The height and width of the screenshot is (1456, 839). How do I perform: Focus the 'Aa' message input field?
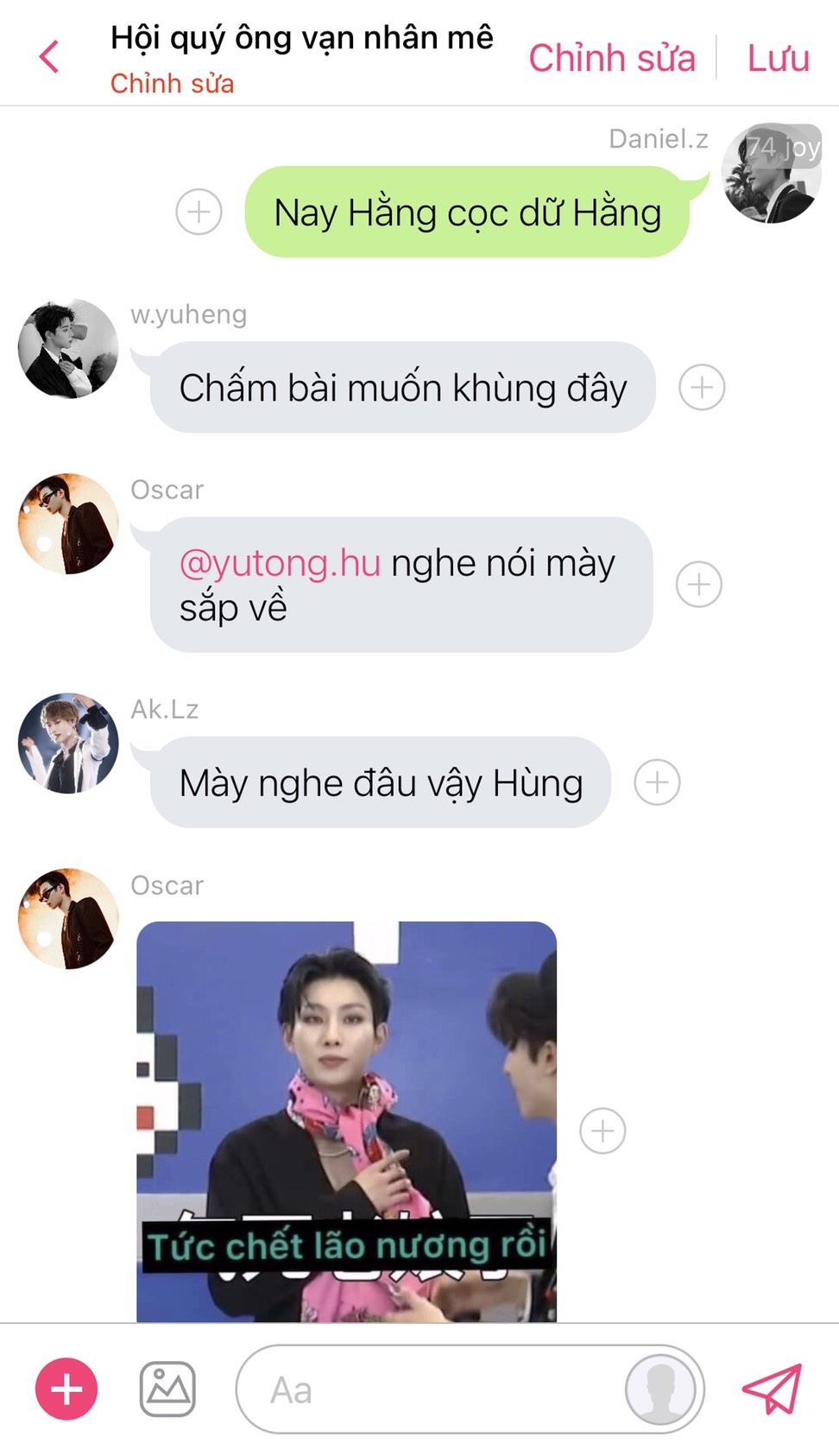pyautogui.click(x=432, y=1389)
